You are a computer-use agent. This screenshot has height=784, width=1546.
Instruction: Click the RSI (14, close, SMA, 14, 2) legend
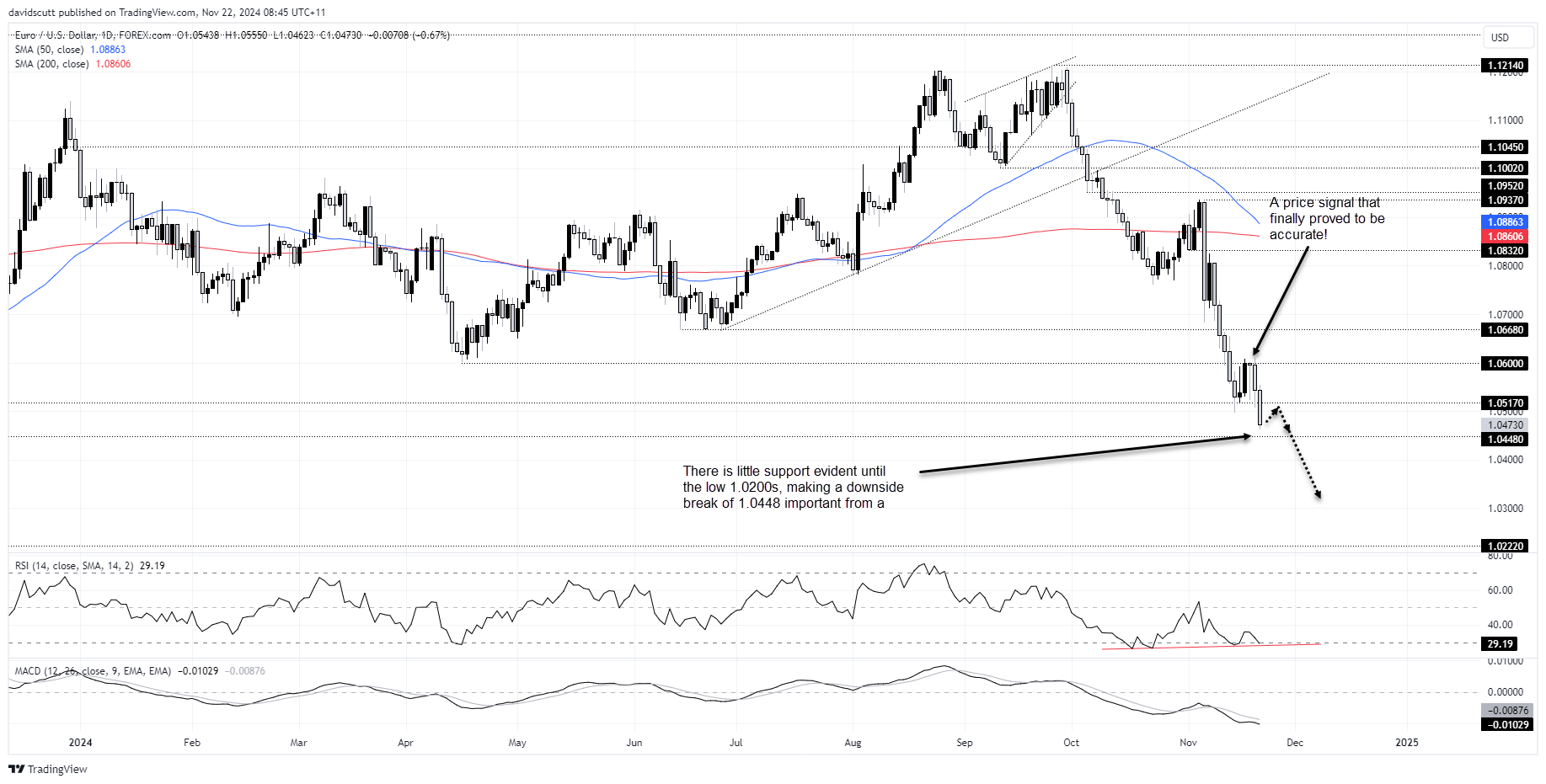(x=74, y=566)
